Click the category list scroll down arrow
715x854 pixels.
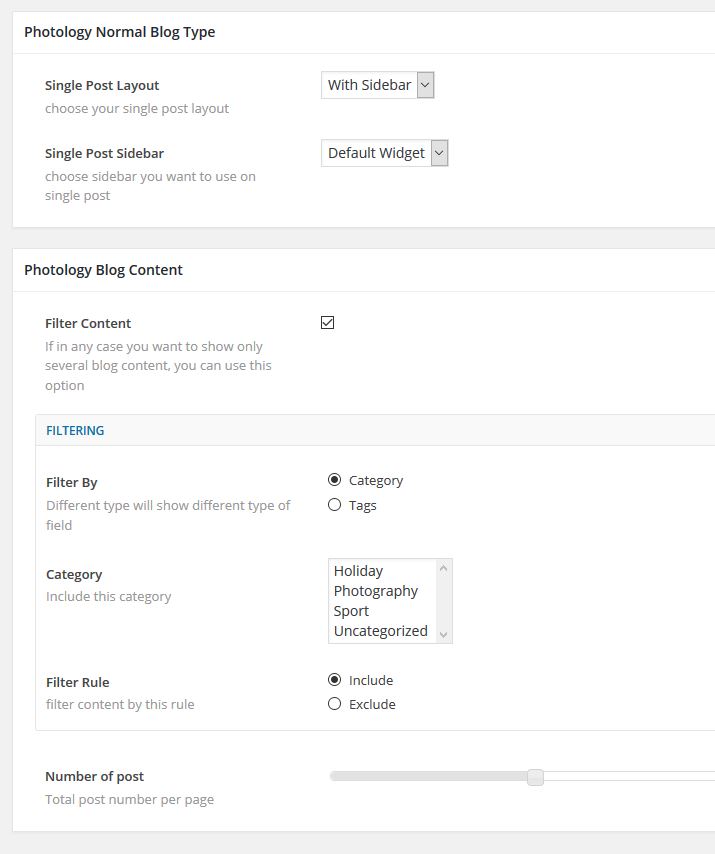point(444,634)
